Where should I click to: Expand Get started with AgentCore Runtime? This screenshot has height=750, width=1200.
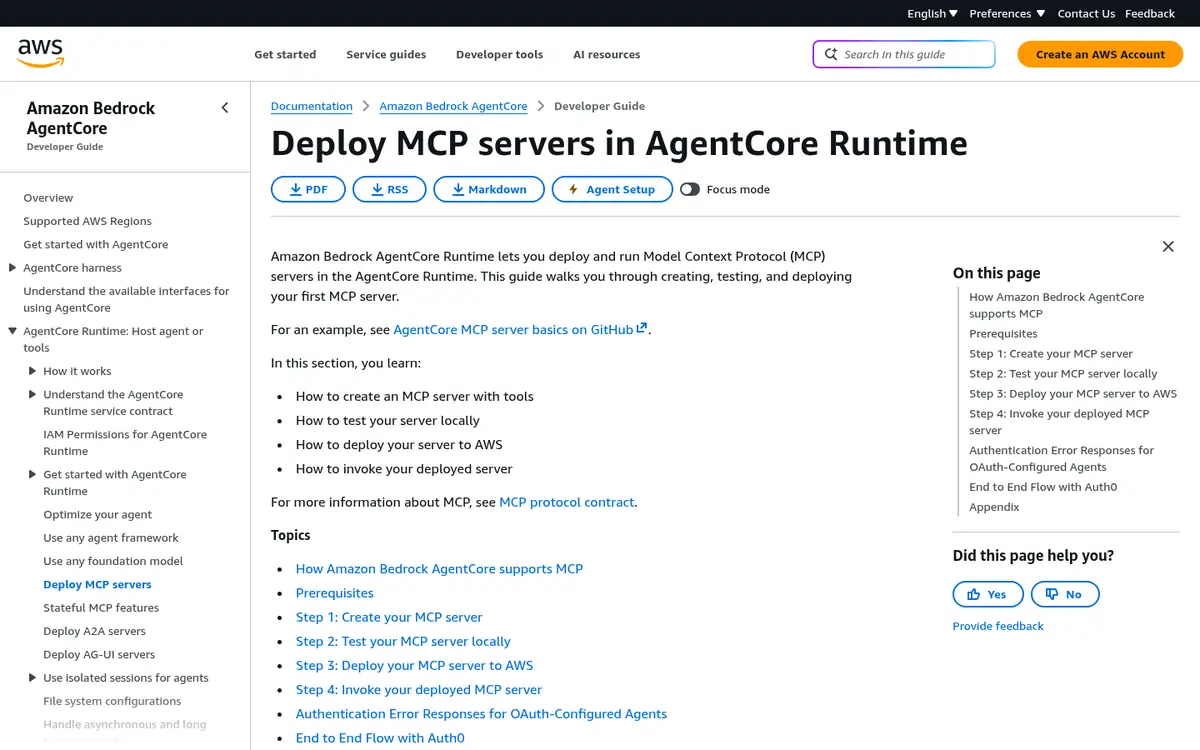pyautogui.click(x=32, y=474)
